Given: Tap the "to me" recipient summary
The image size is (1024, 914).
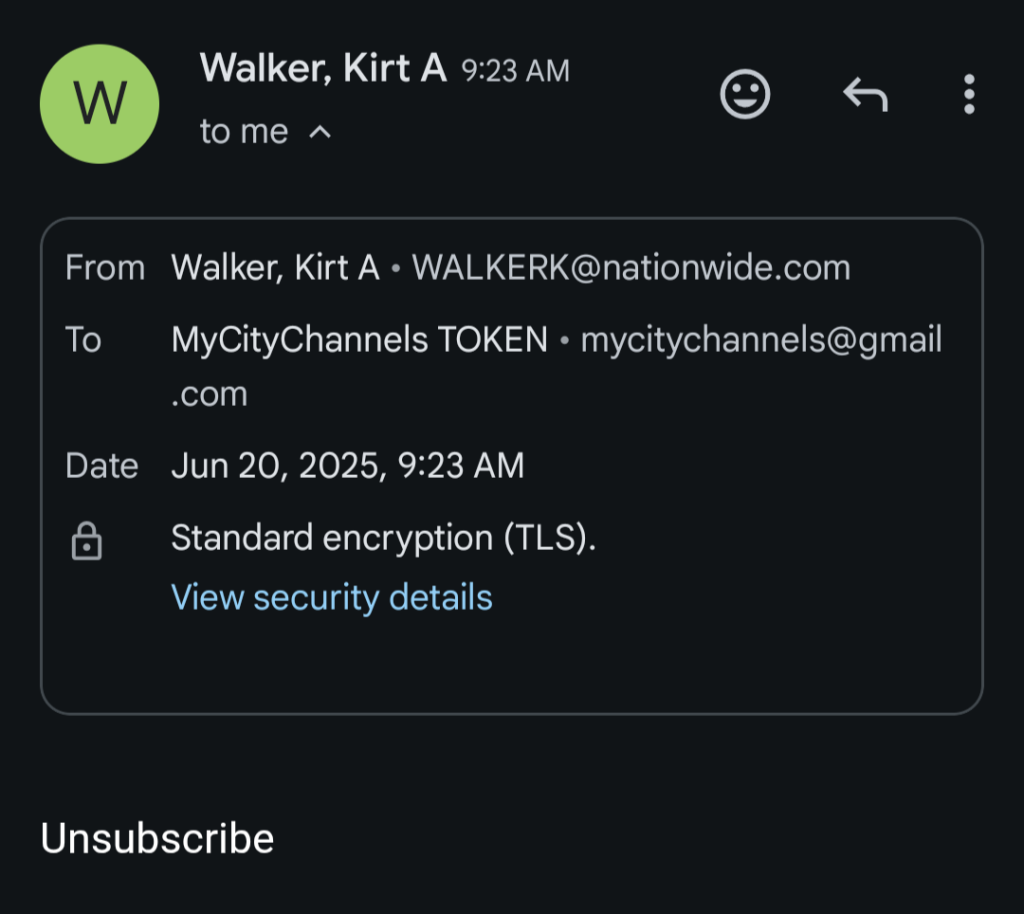Looking at the screenshot, I should 244,132.
